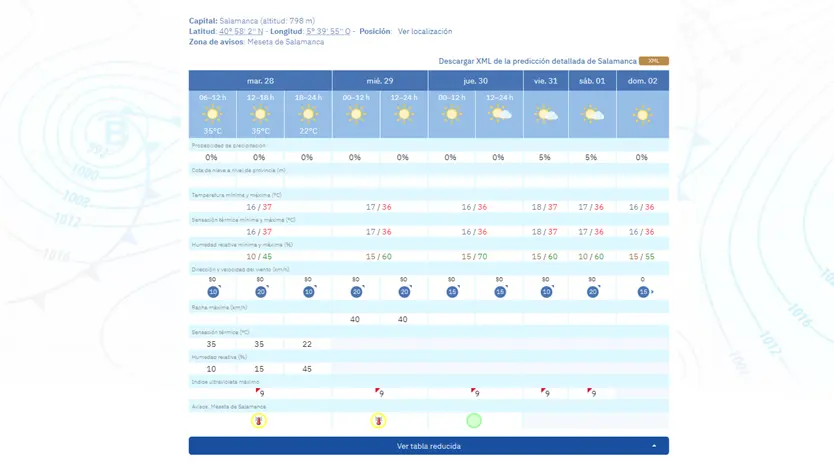Click UV index 9 flag for sáb. 01
This screenshot has height=469, width=834.
[591, 392]
